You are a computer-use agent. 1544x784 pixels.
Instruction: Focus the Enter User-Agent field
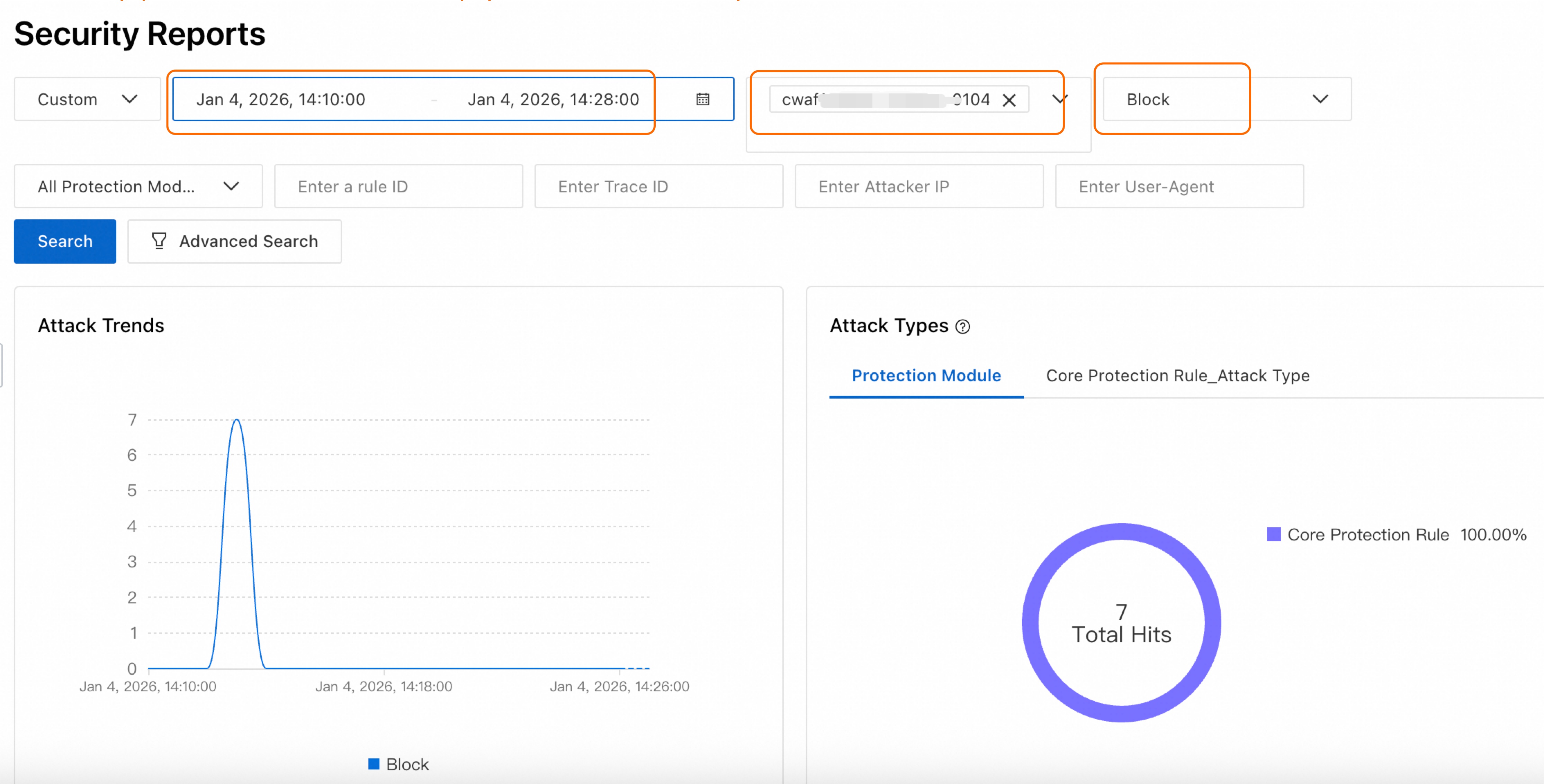tap(1179, 186)
